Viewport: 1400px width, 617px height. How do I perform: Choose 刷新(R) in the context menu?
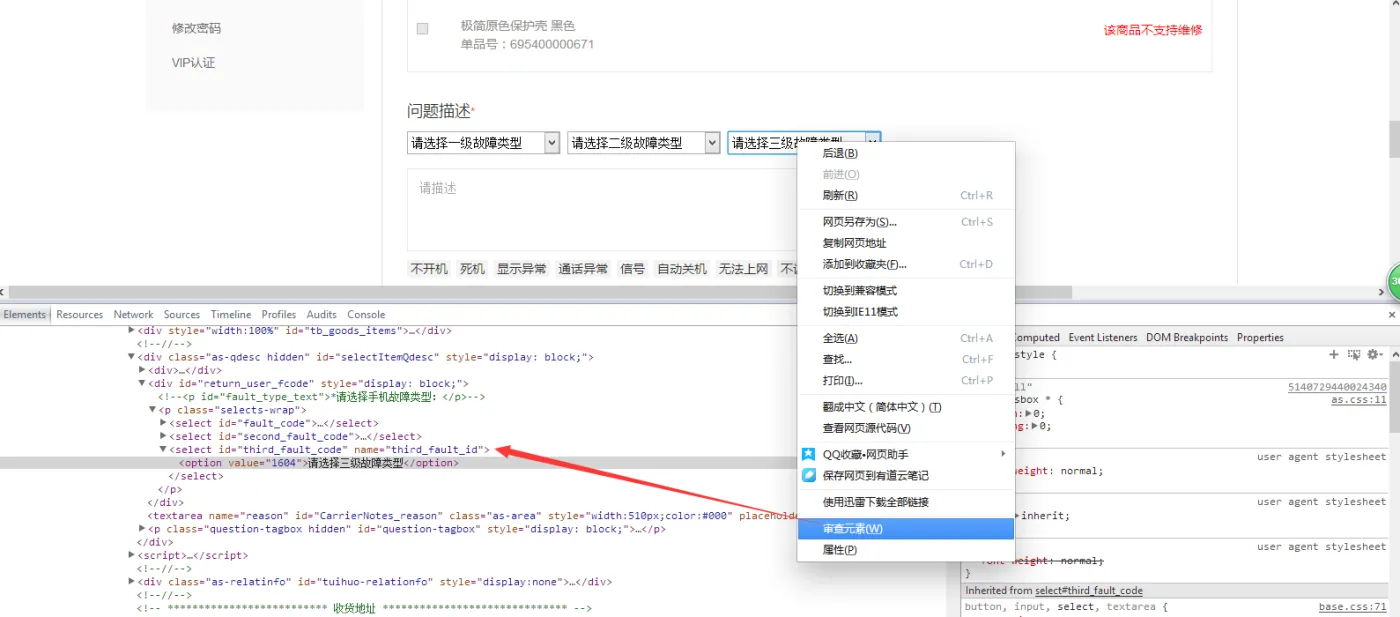906,195
